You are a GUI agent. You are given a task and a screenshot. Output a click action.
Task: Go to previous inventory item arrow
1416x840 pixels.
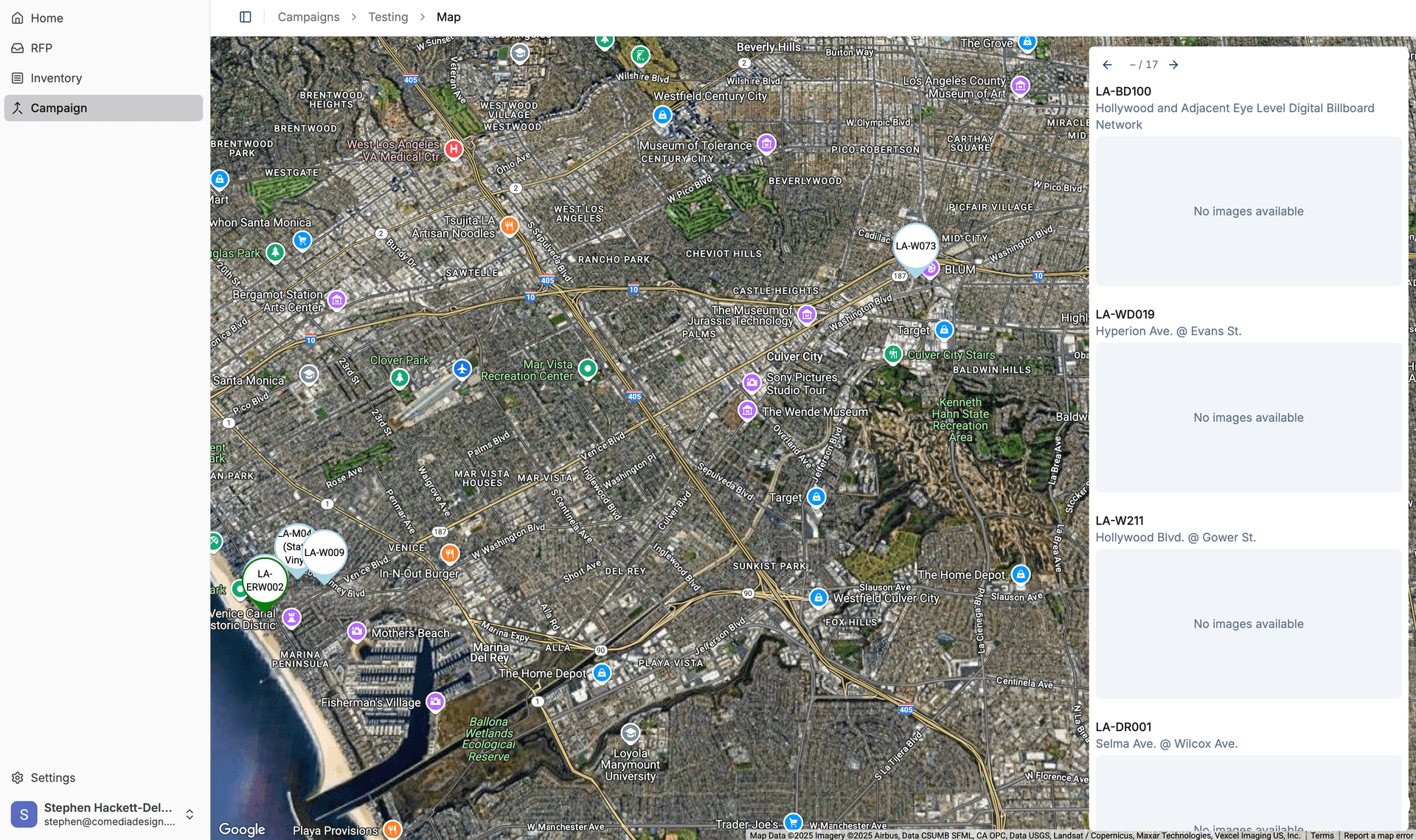click(1107, 65)
